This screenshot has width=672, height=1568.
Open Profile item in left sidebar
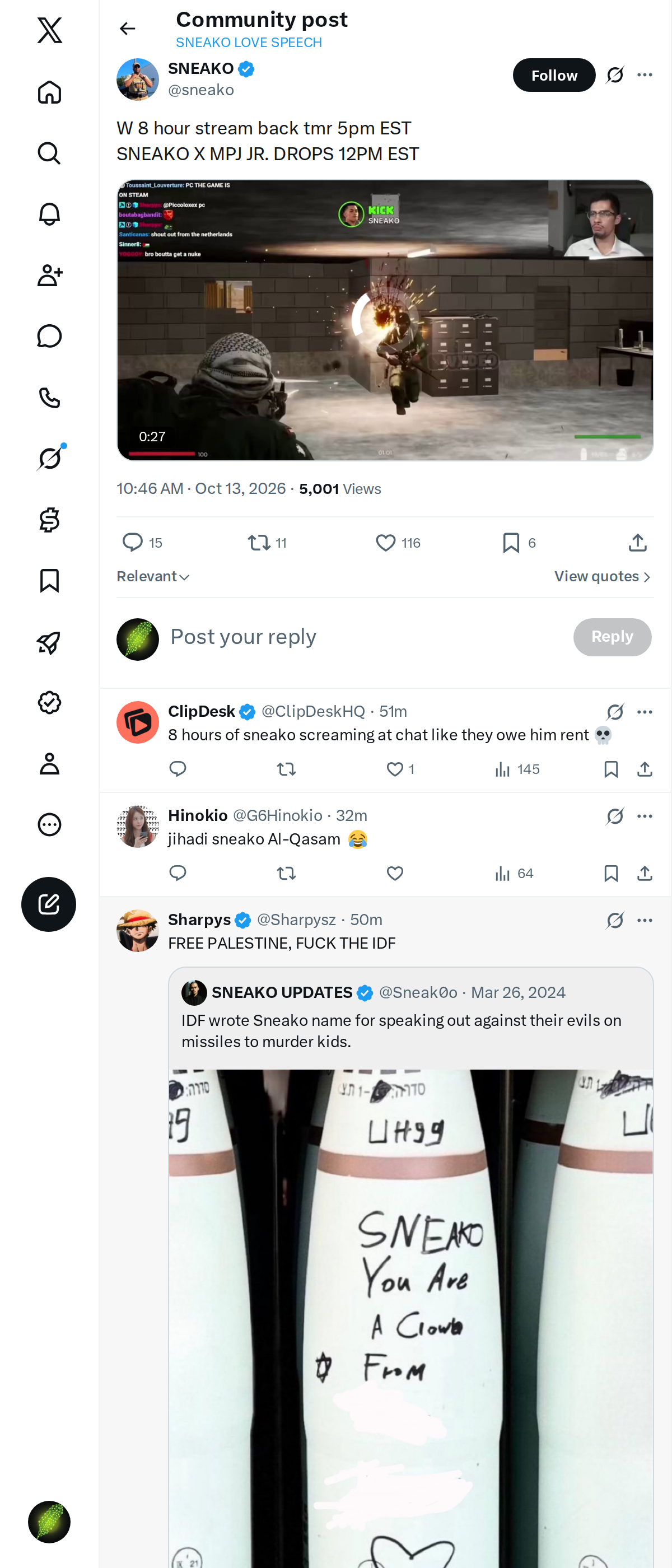pyautogui.click(x=49, y=763)
